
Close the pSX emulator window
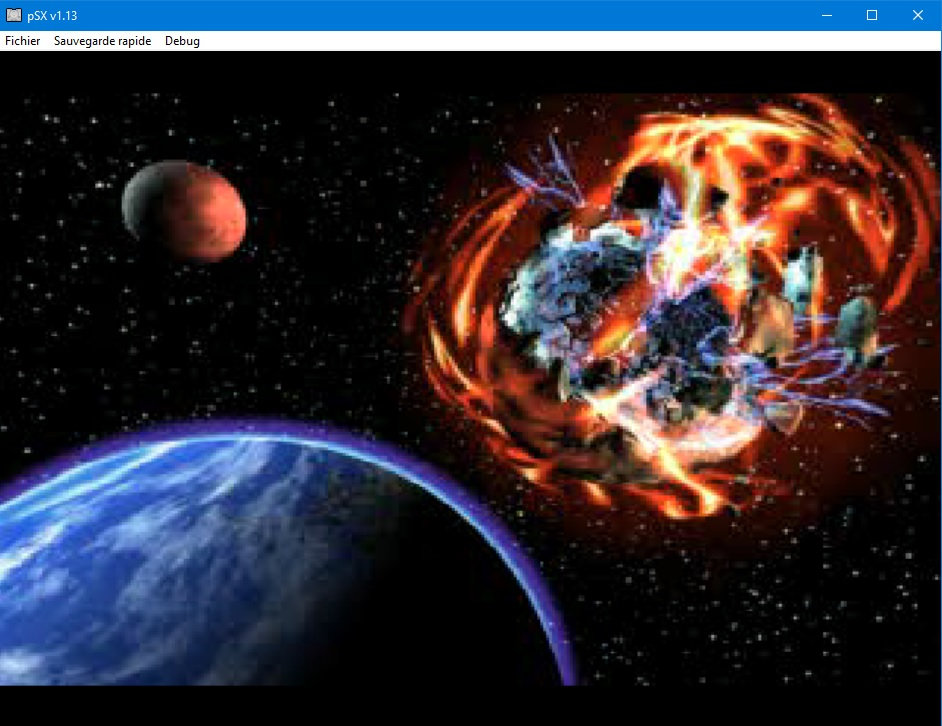coord(917,15)
